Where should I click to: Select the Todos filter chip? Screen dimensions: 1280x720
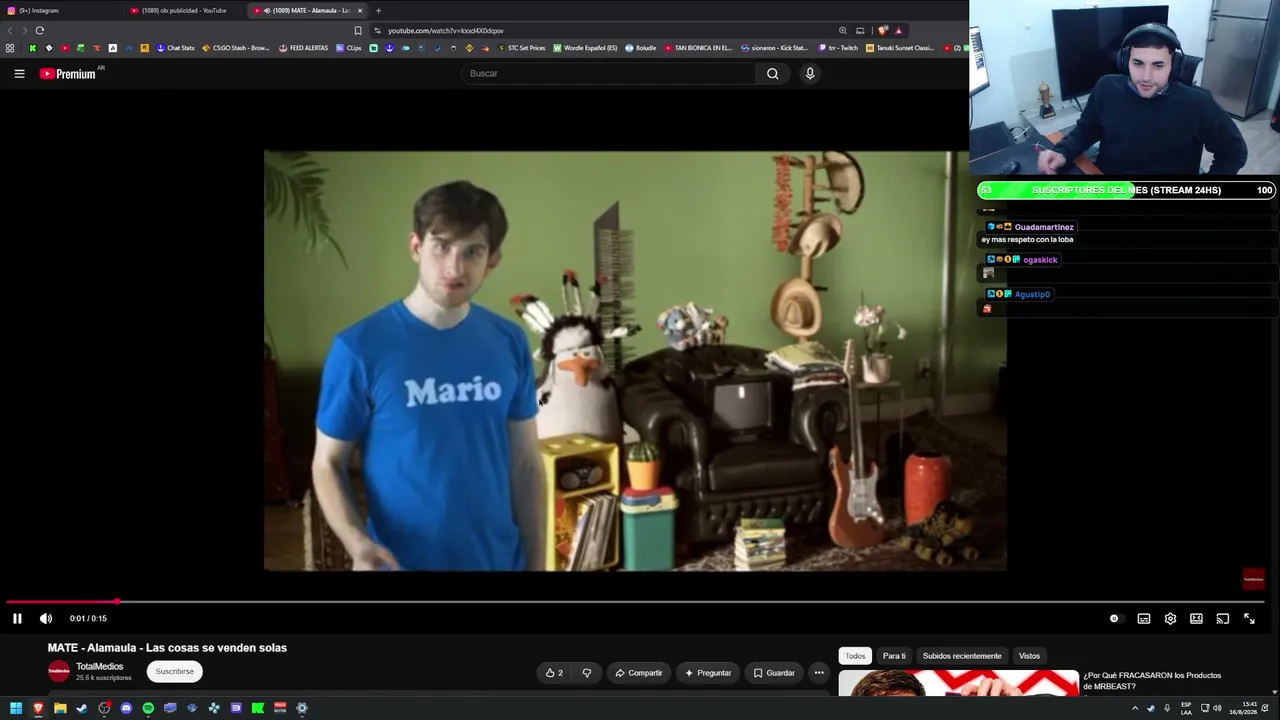(x=855, y=656)
